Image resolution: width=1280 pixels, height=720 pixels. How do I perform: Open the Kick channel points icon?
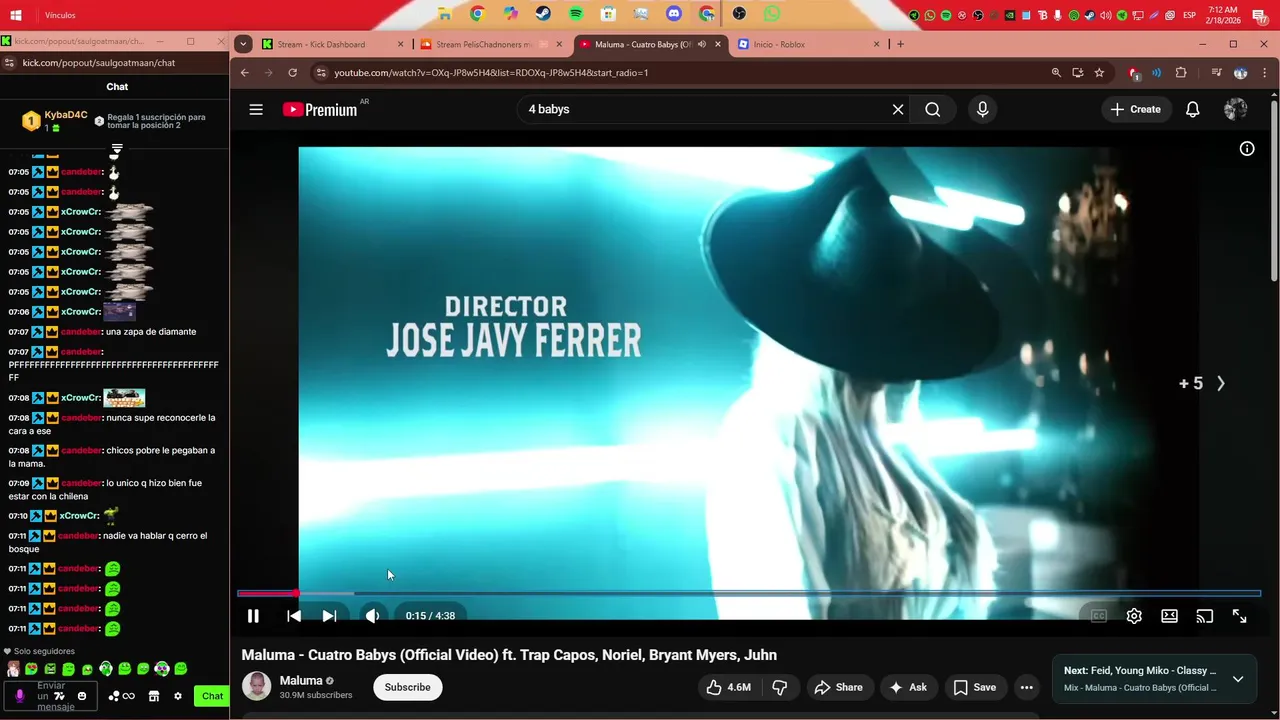121,696
